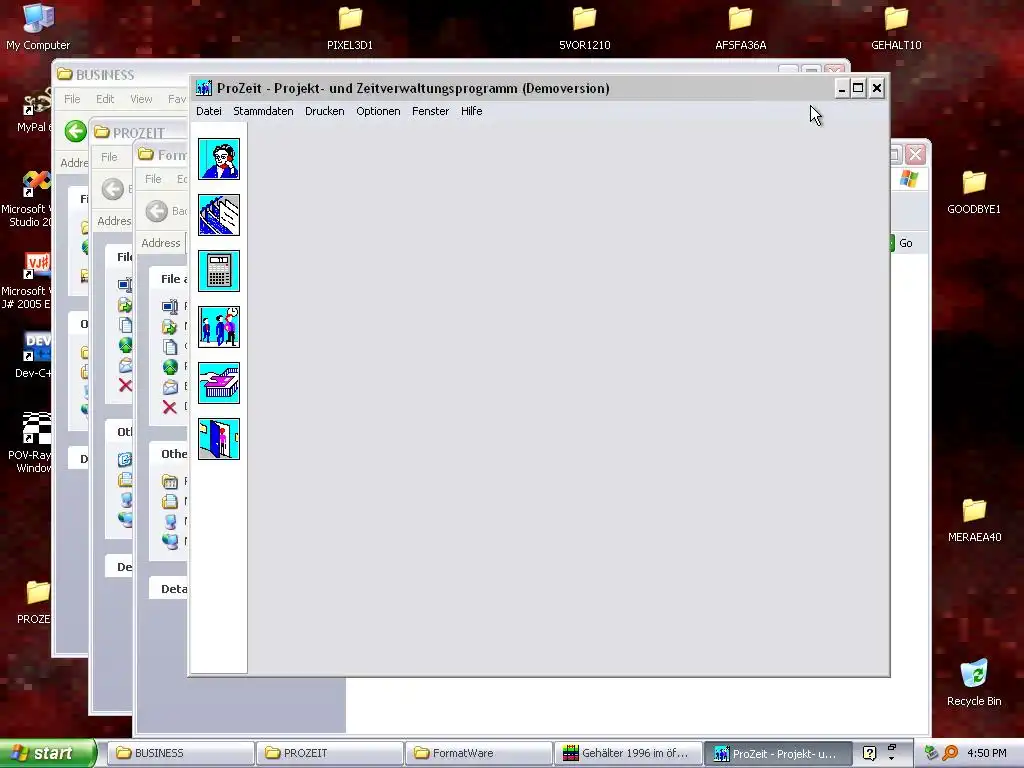Open File menu in BUSINESS window
The image size is (1024, 768).
pyautogui.click(x=72, y=99)
